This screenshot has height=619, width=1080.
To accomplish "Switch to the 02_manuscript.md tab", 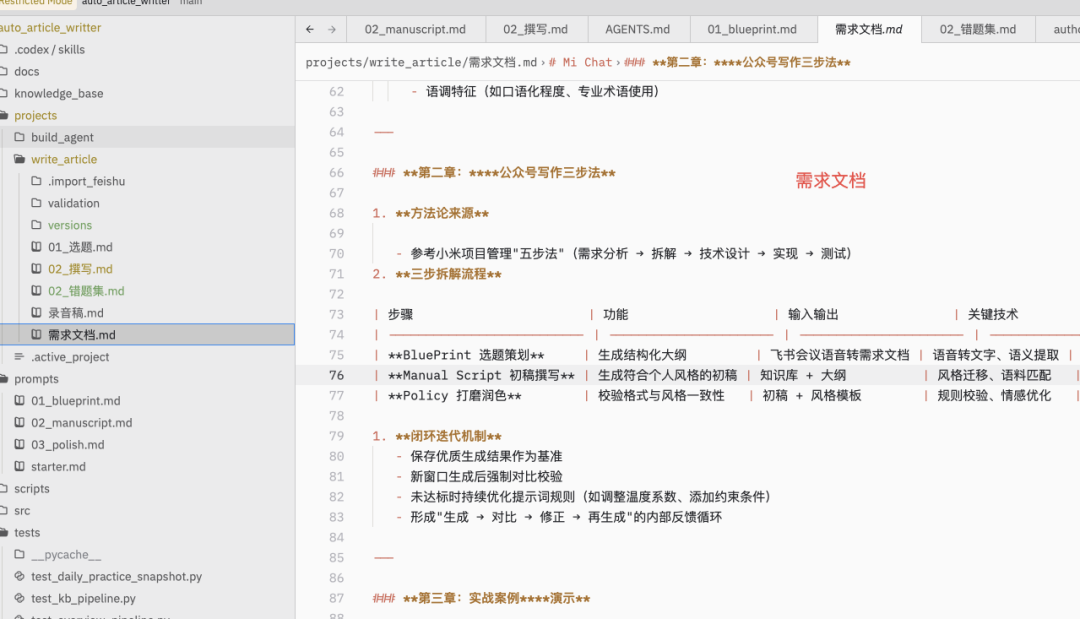I will pyautogui.click(x=415, y=30).
